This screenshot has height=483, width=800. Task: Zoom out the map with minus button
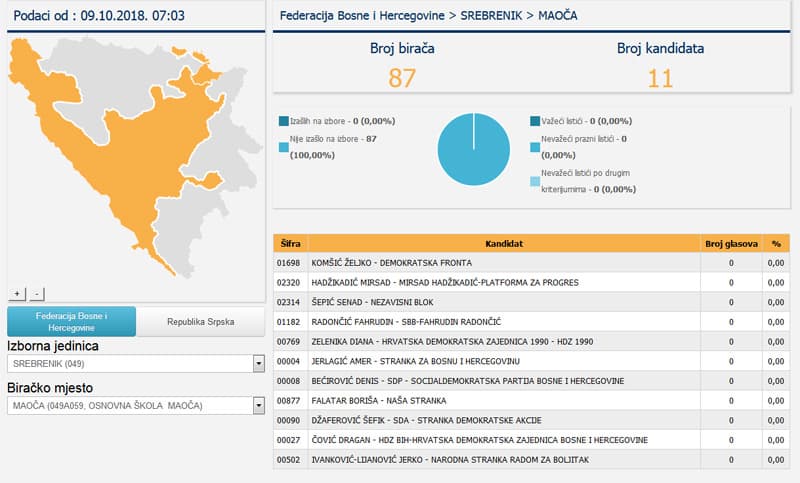pos(36,294)
